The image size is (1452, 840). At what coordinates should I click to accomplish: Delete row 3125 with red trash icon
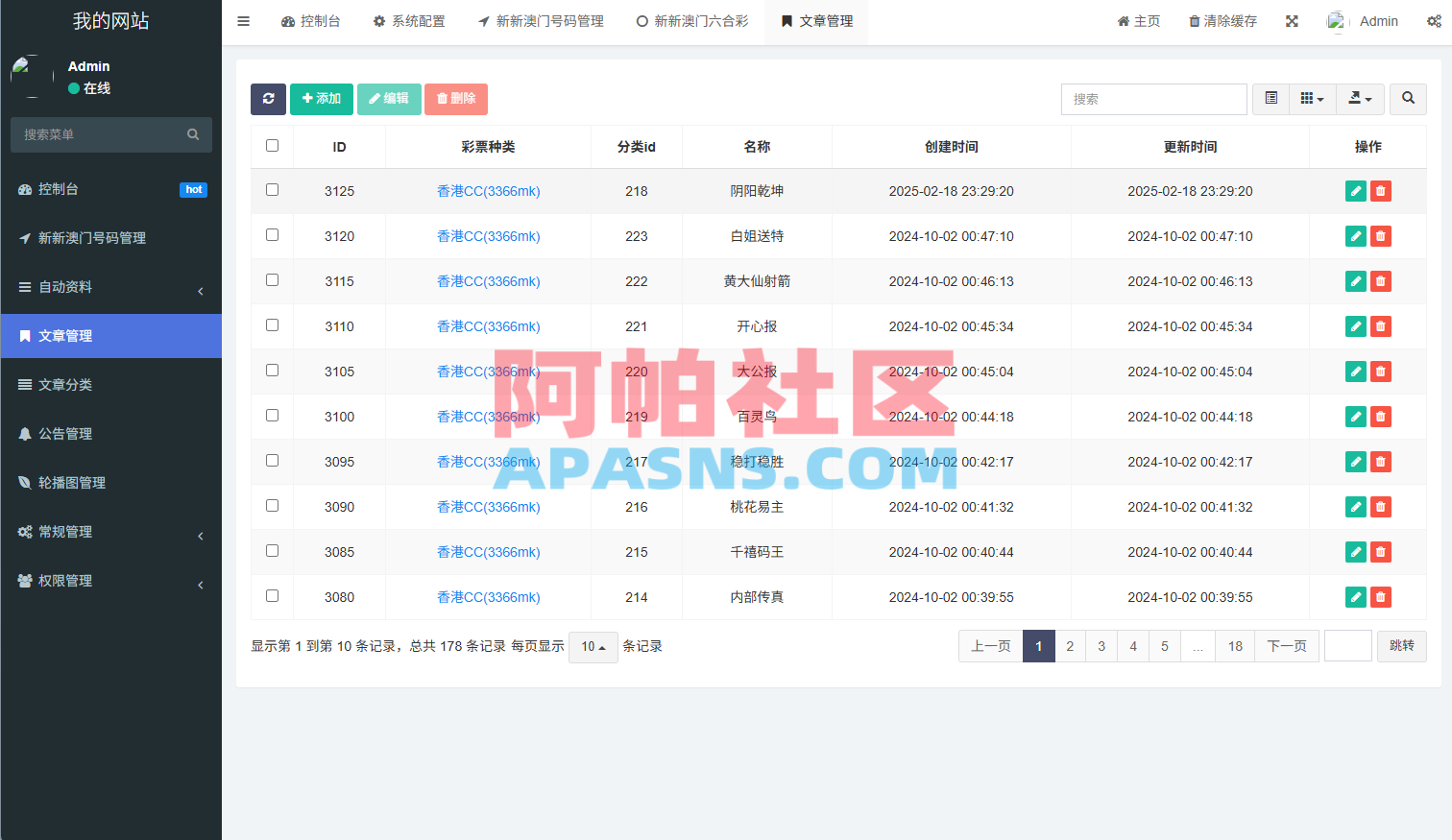(x=1381, y=191)
